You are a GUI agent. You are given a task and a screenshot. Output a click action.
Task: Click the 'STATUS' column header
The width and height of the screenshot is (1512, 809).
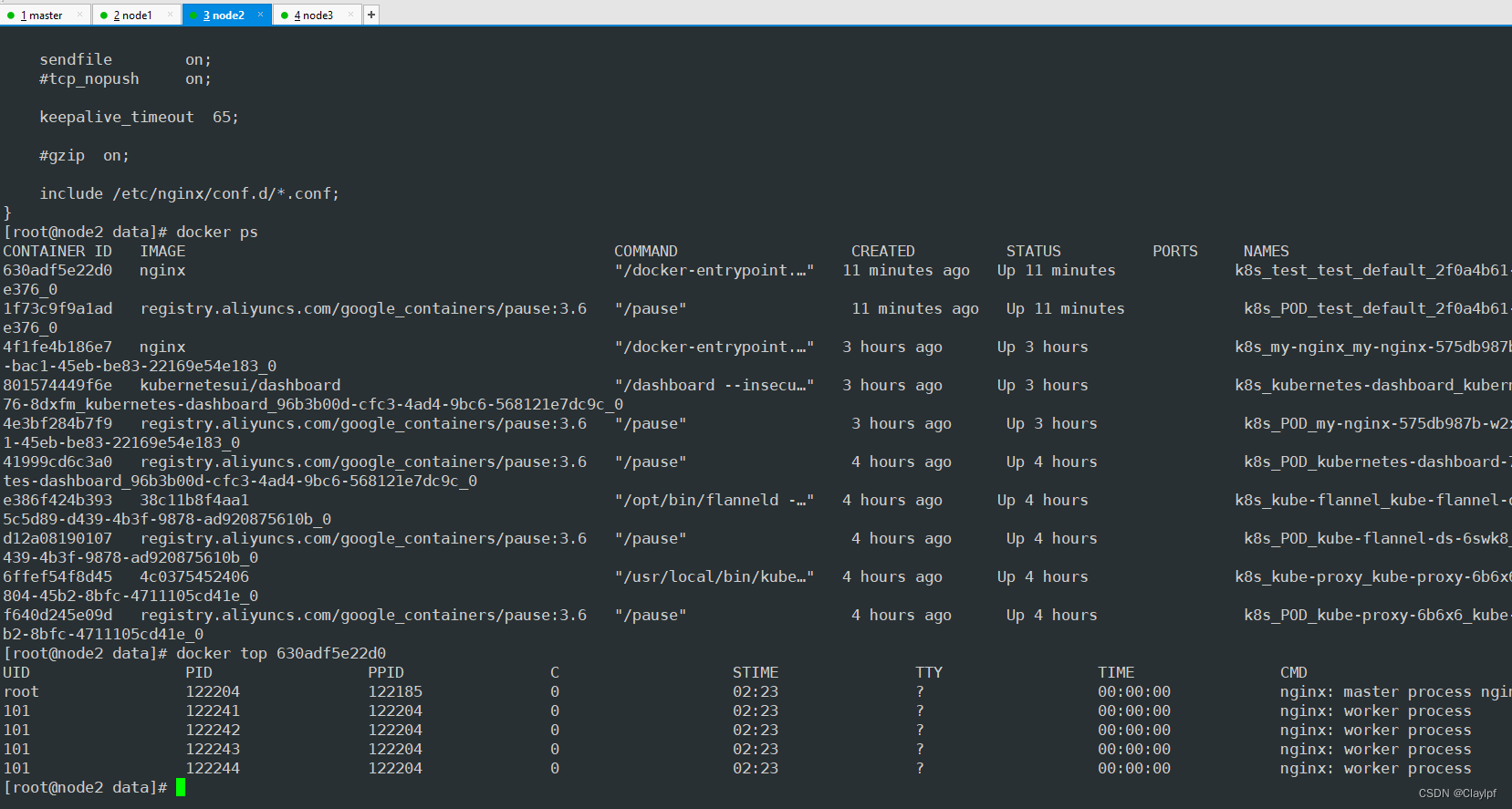coord(1034,251)
